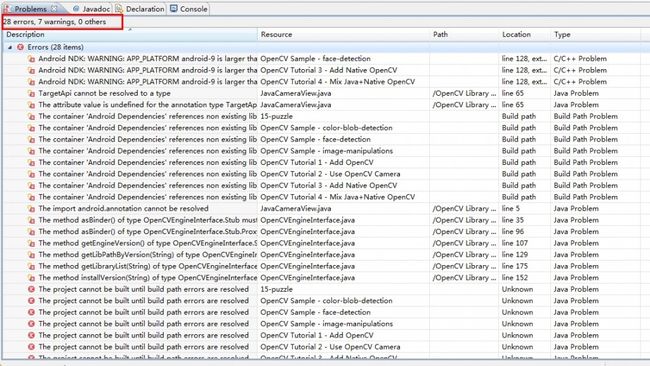Select 'JavaCameraView.java' in the line 5 row
The height and width of the screenshot is (366, 650).
click(296, 208)
